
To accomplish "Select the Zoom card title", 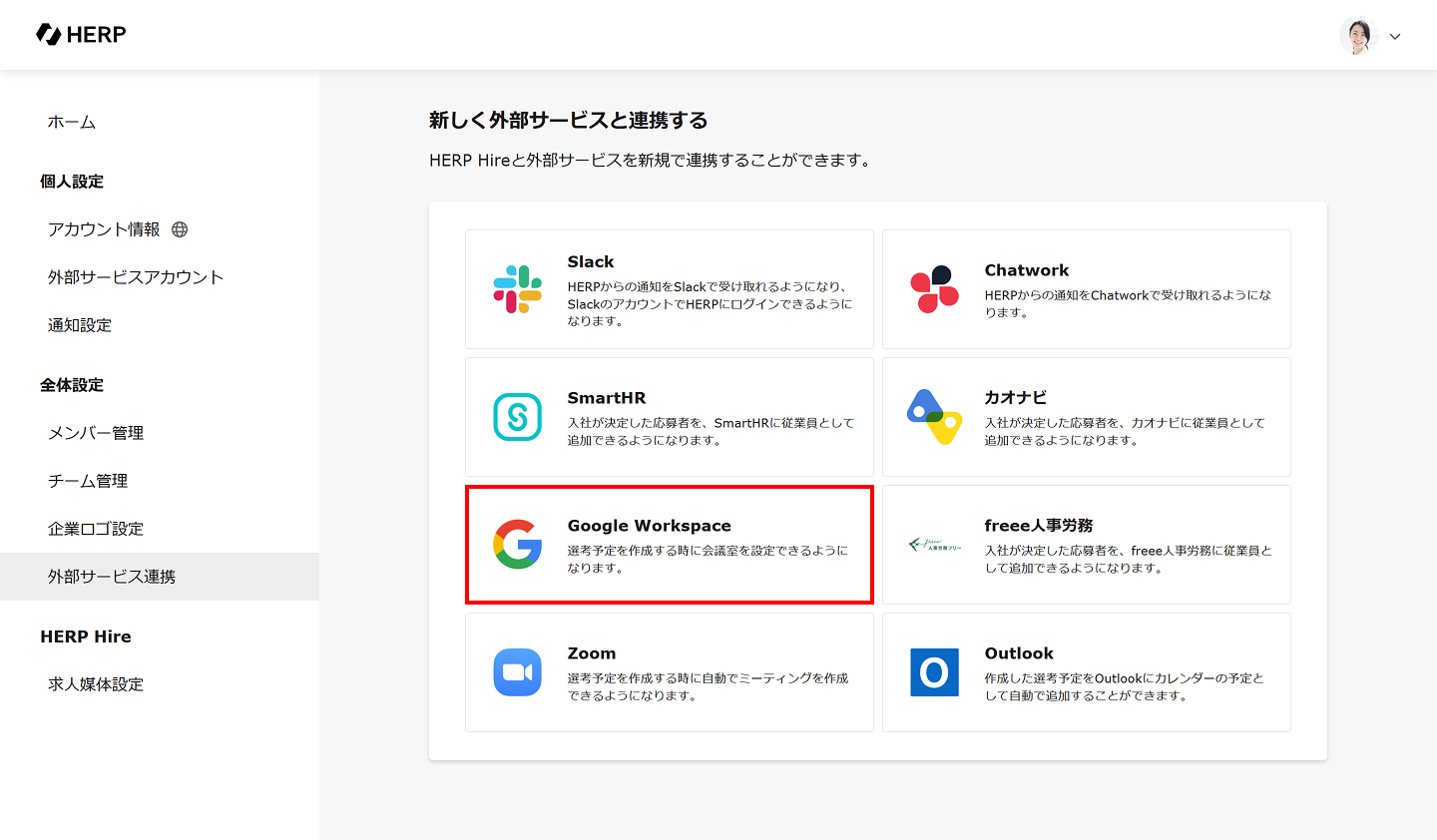I will click(x=592, y=653).
